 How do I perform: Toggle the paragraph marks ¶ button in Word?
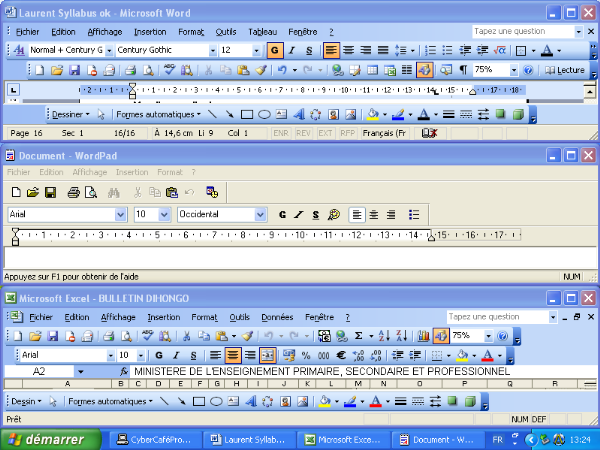coord(463,70)
